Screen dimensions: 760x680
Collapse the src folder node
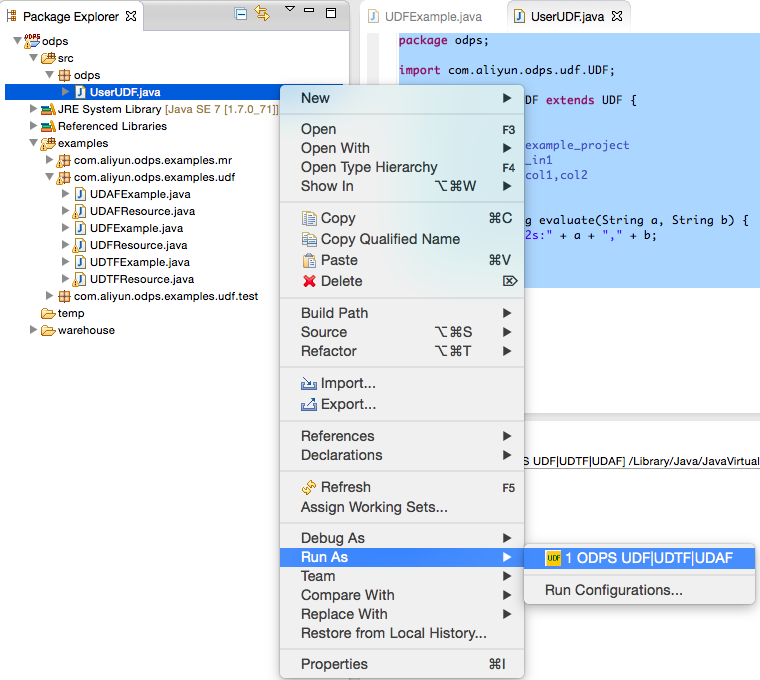[33, 58]
